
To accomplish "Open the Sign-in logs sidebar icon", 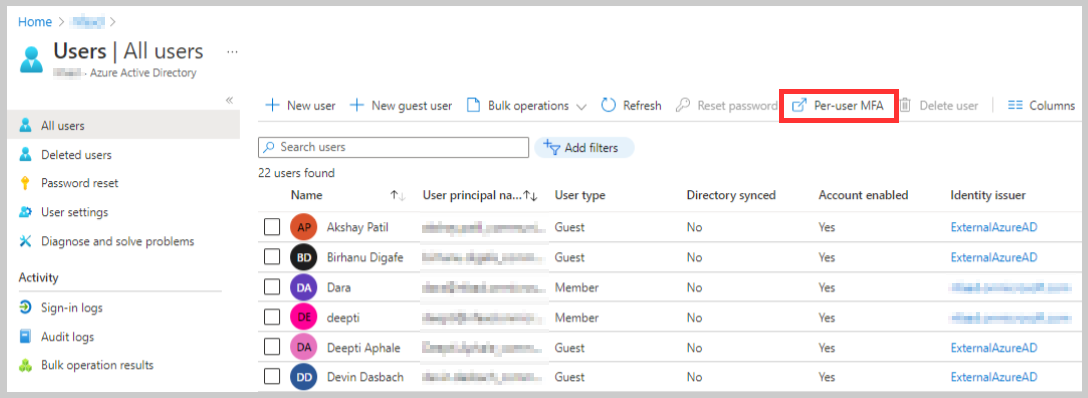I will click(26, 307).
